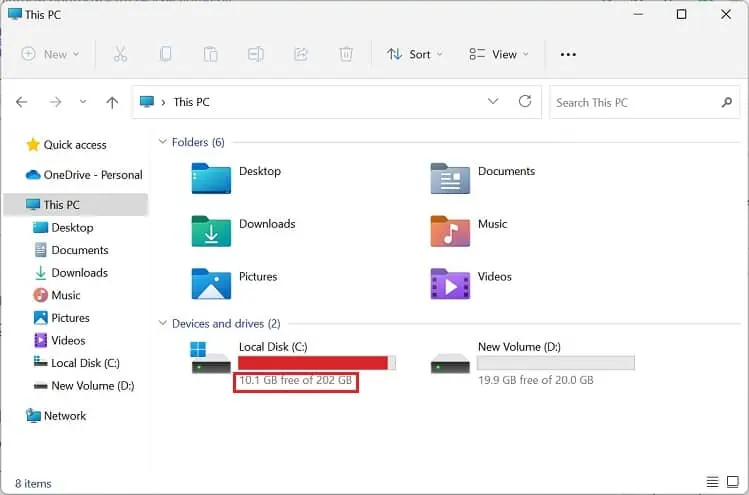The image size is (749, 495).
Task: Open the View dropdown menu
Action: (x=499, y=54)
